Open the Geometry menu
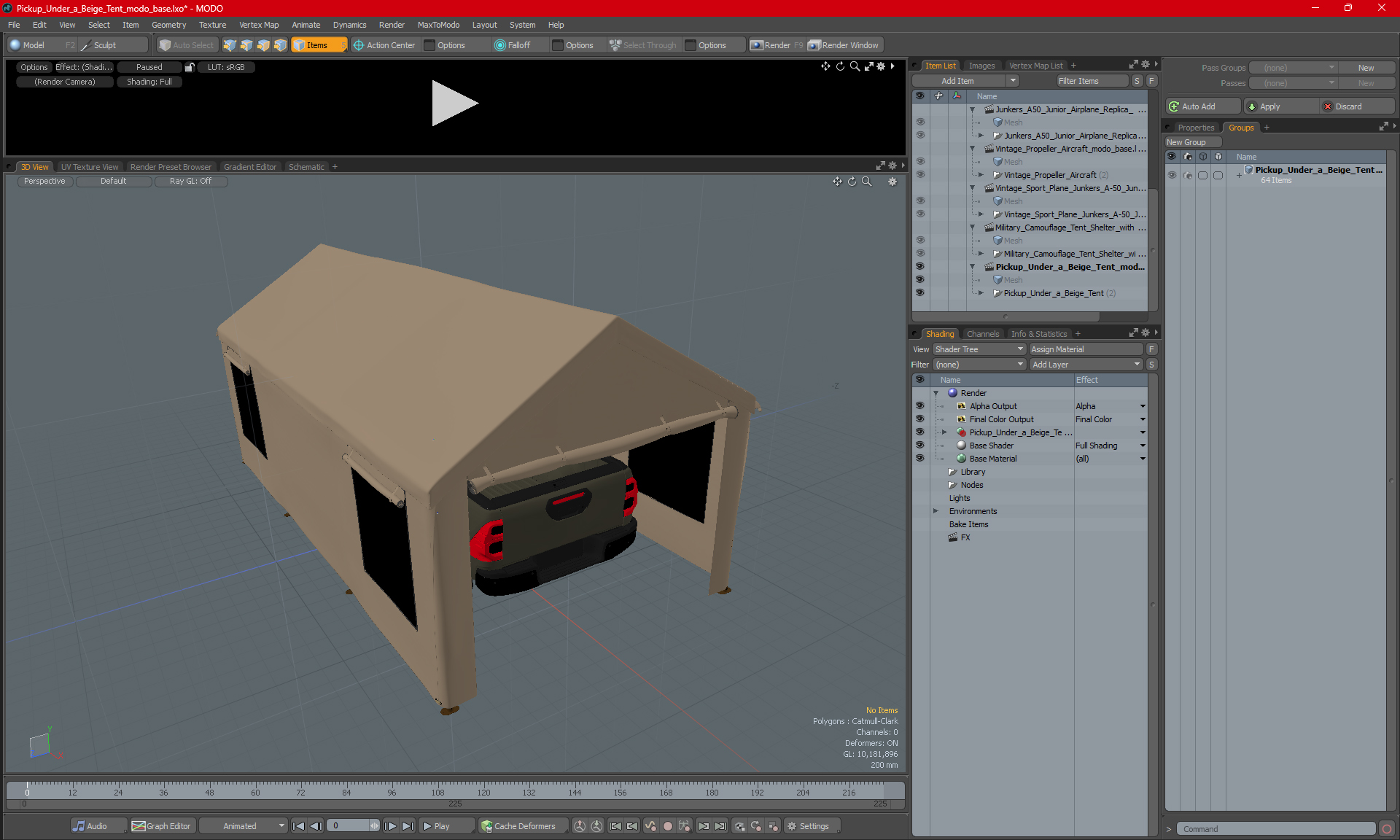 click(168, 25)
